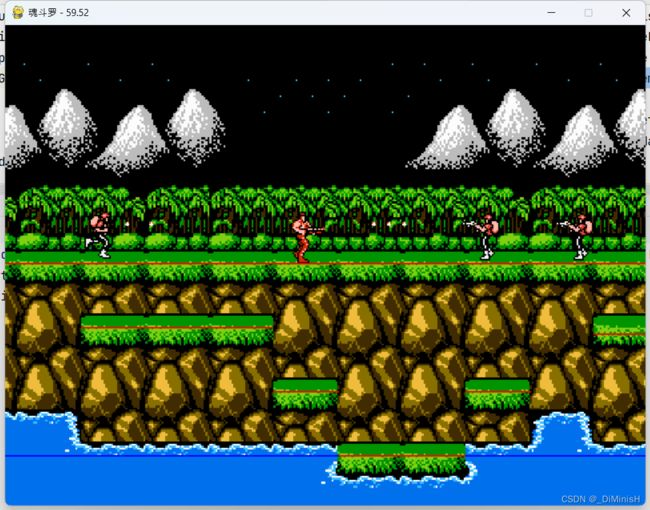Click the enemy soldier nearest the right edge
Viewport: 650px width, 510px height.
pyautogui.click(x=576, y=237)
